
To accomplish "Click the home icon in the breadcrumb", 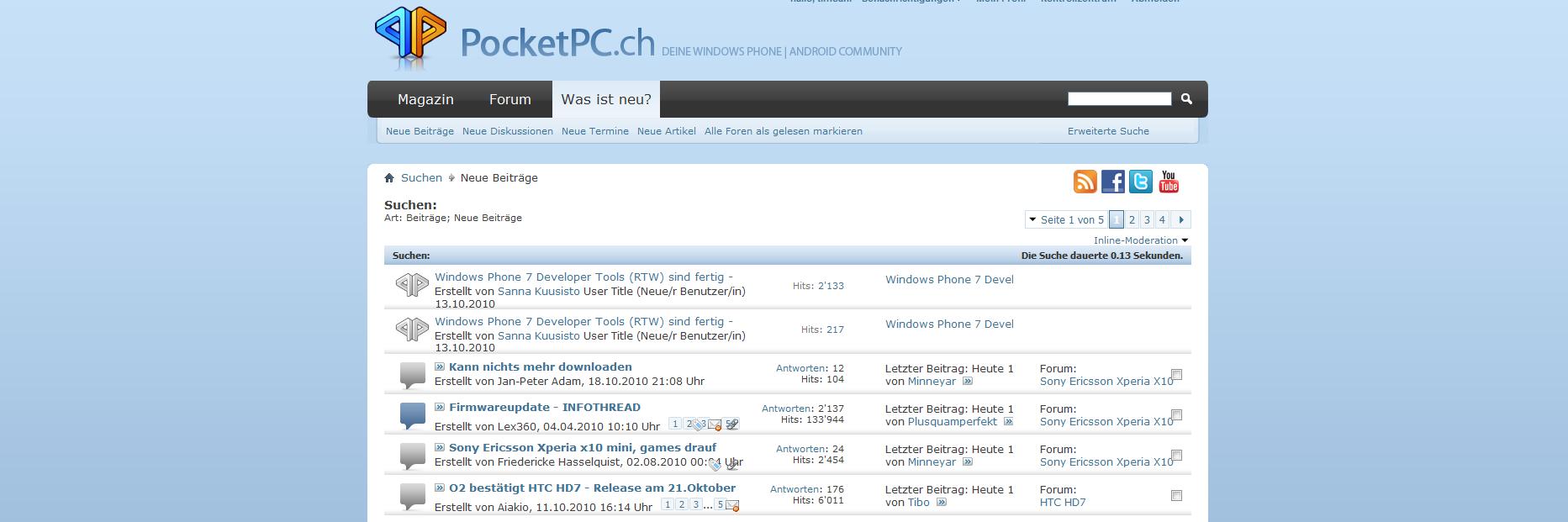I will (389, 178).
